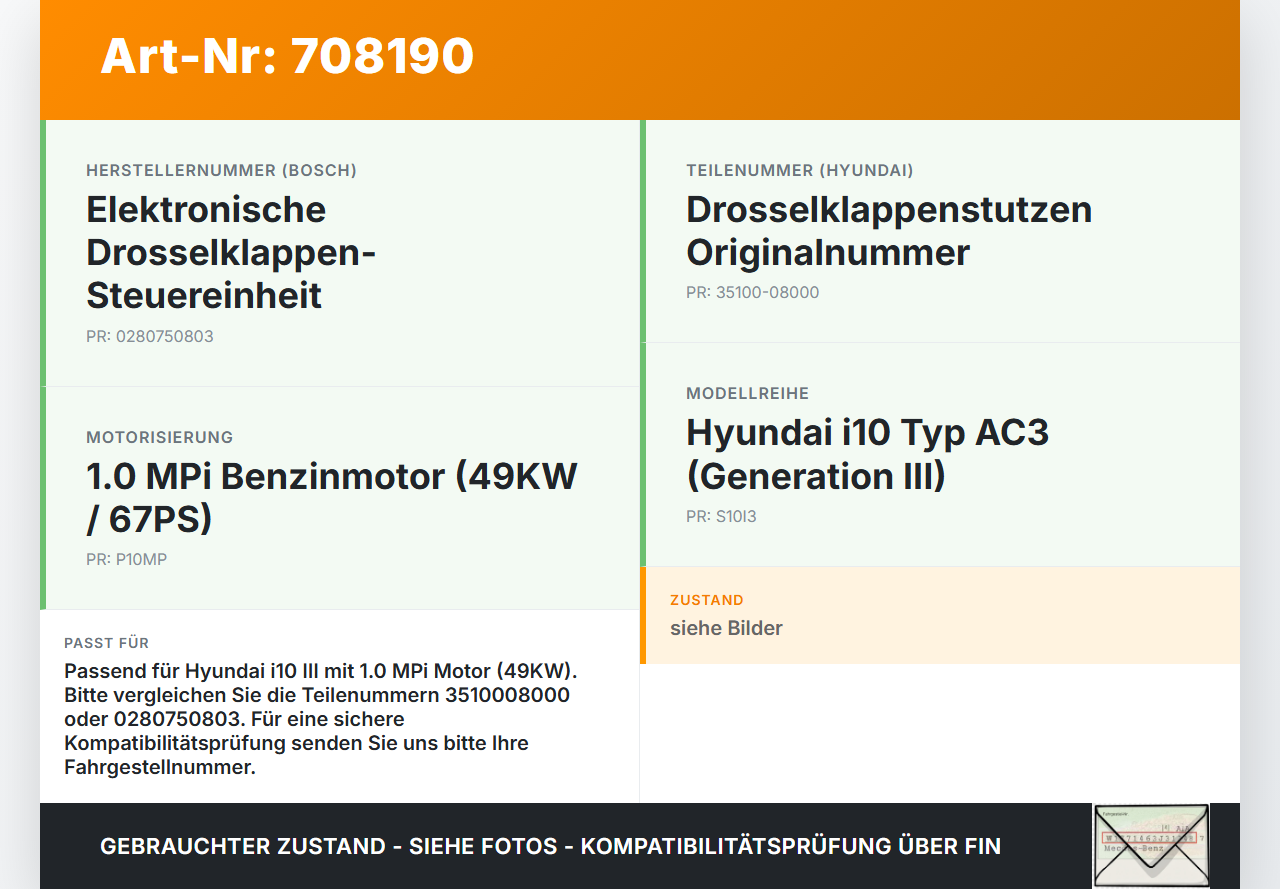Screen dimensions: 1280x889
Task: Click the PR: 0280750803 number
Action: (x=150, y=336)
